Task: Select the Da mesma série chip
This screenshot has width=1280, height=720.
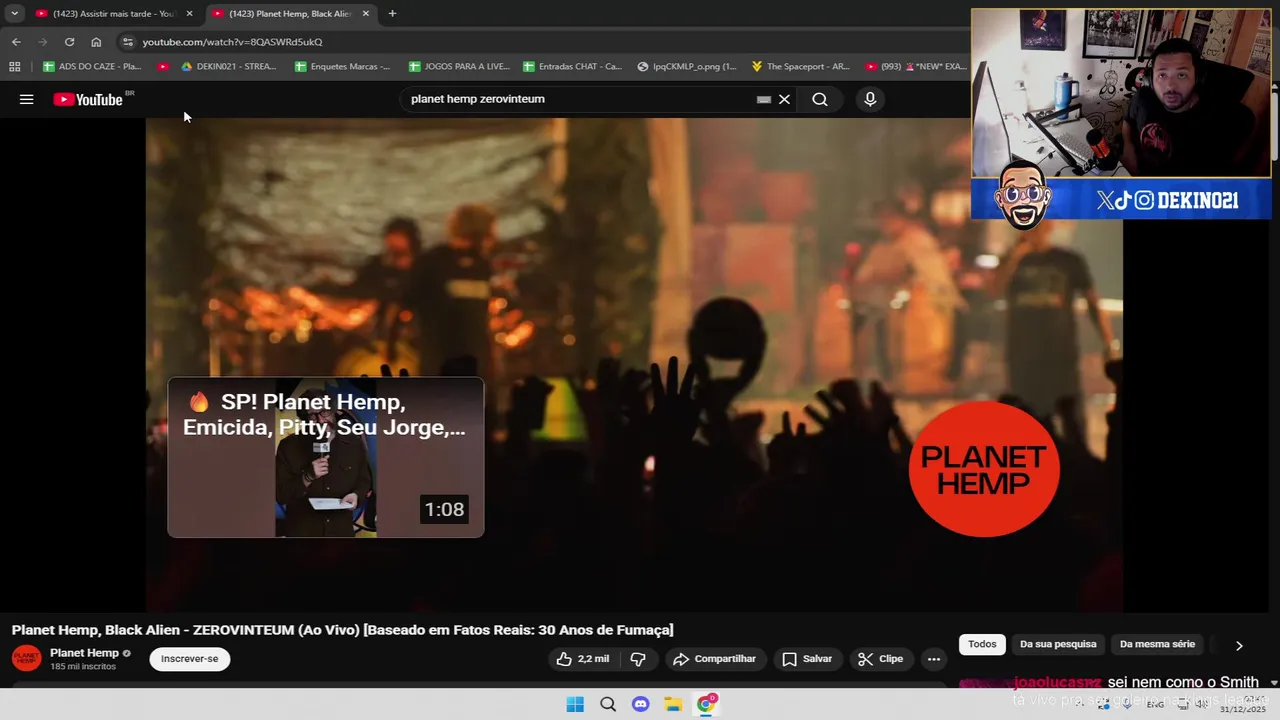Action: tap(1157, 645)
